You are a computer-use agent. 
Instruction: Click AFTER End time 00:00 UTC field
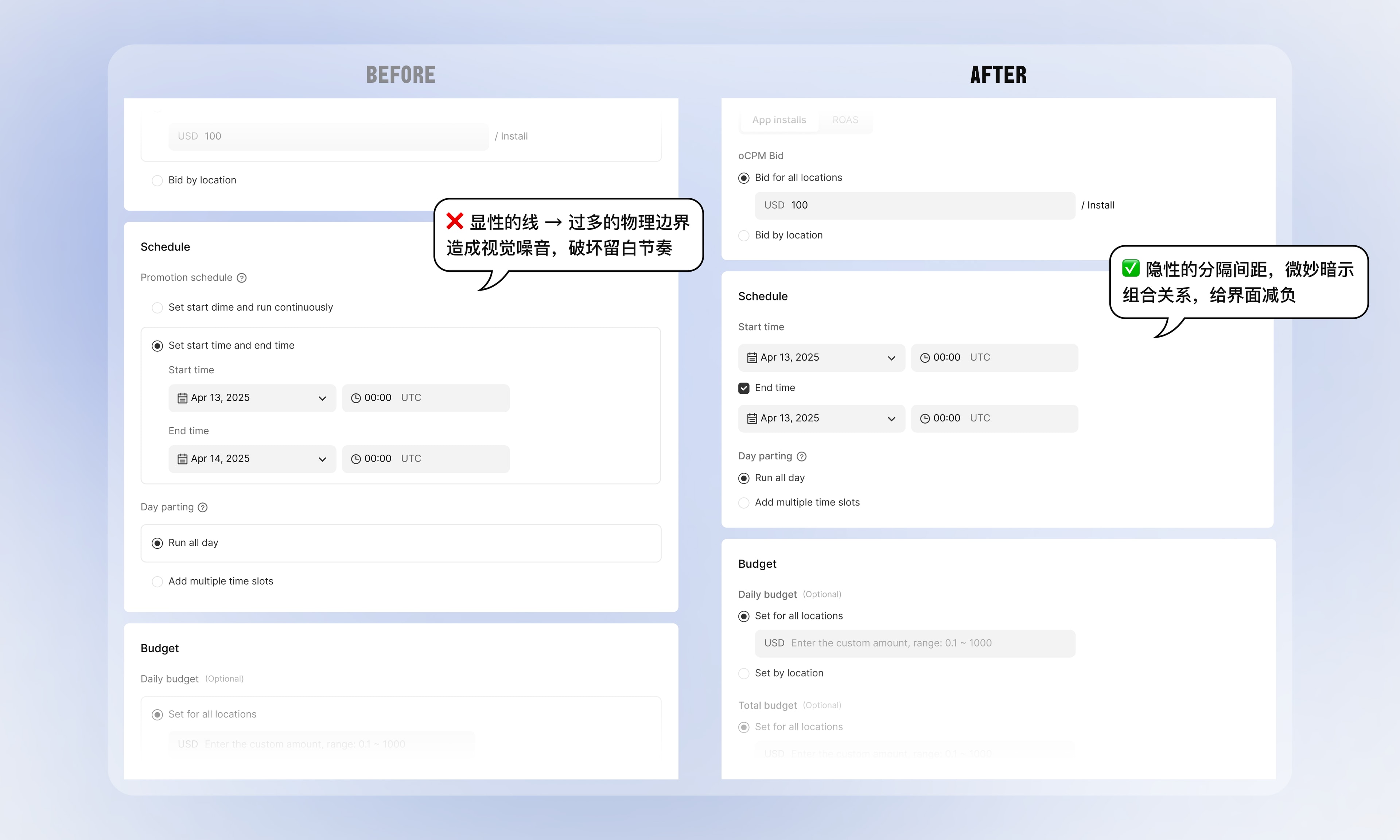point(995,419)
